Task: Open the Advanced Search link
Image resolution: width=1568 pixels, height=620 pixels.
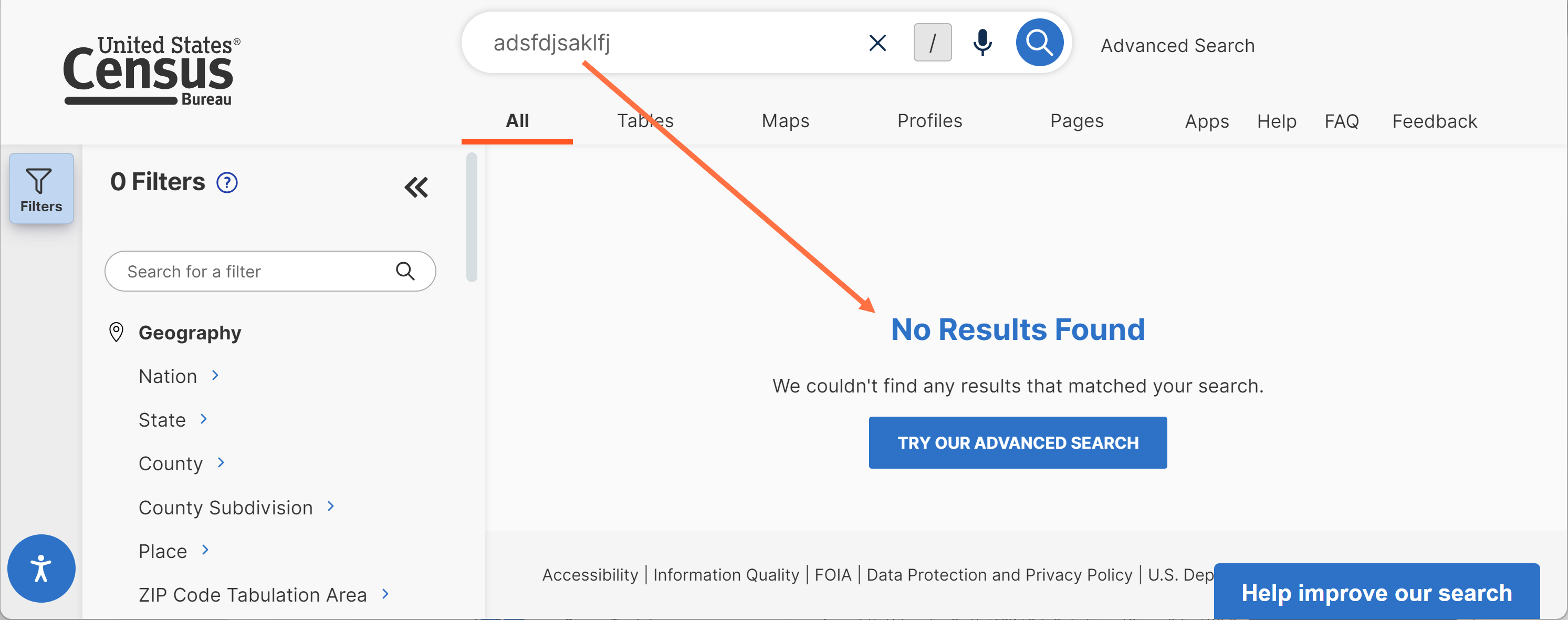Action: (1177, 46)
